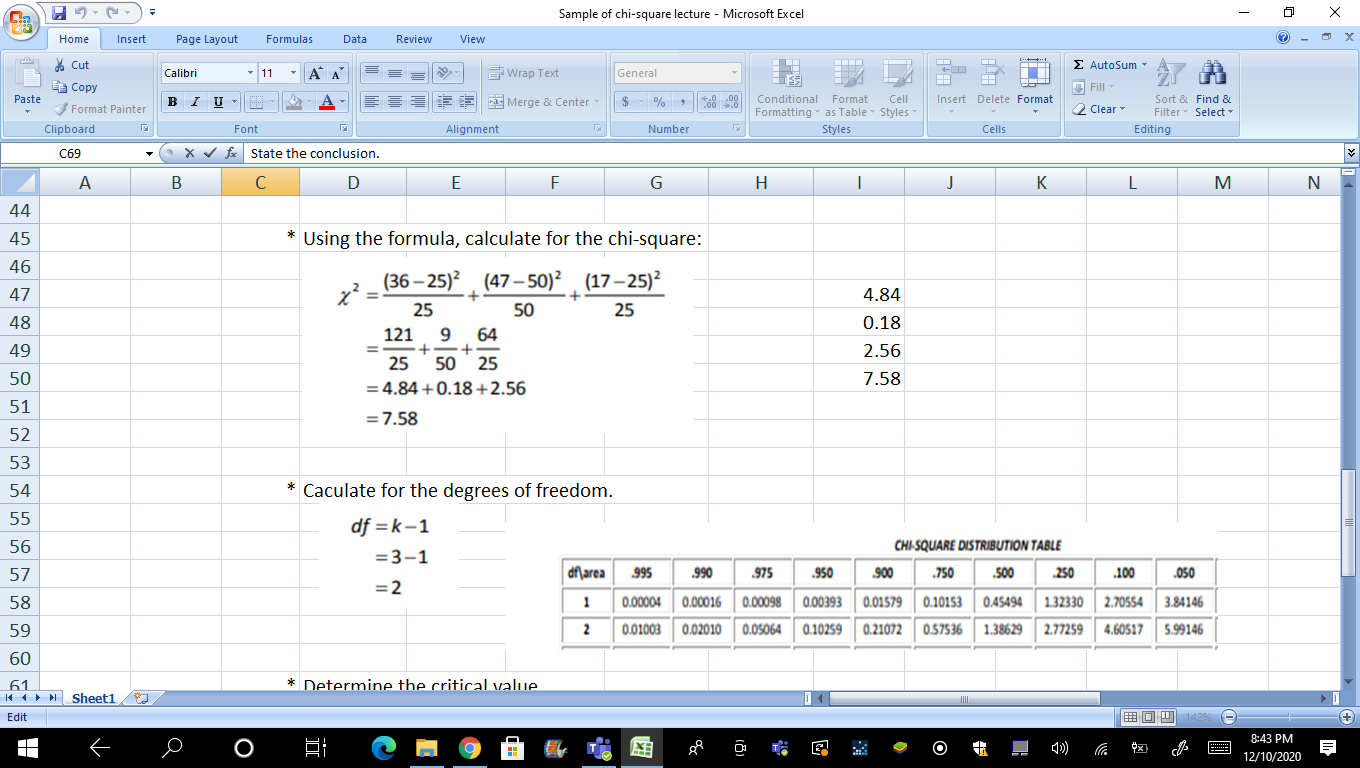The image size is (1360, 768).
Task: Open Microsoft Edge from the taskbar
Action: point(383,747)
